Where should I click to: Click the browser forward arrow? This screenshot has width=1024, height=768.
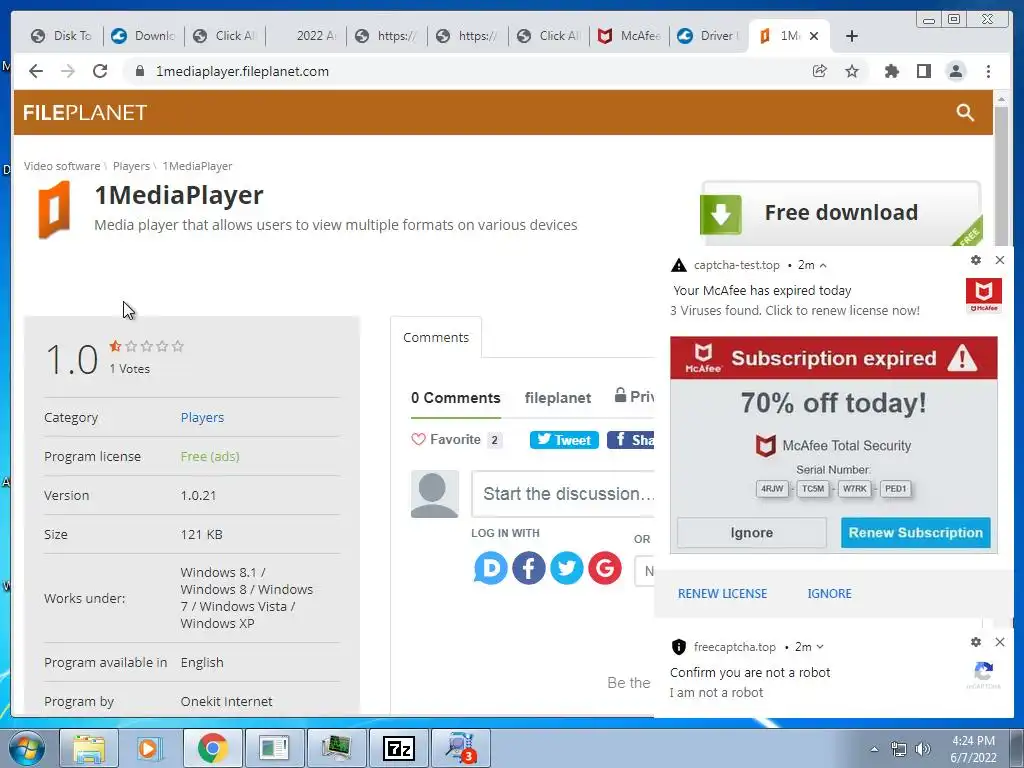pyautogui.click(x=68, y=71)
